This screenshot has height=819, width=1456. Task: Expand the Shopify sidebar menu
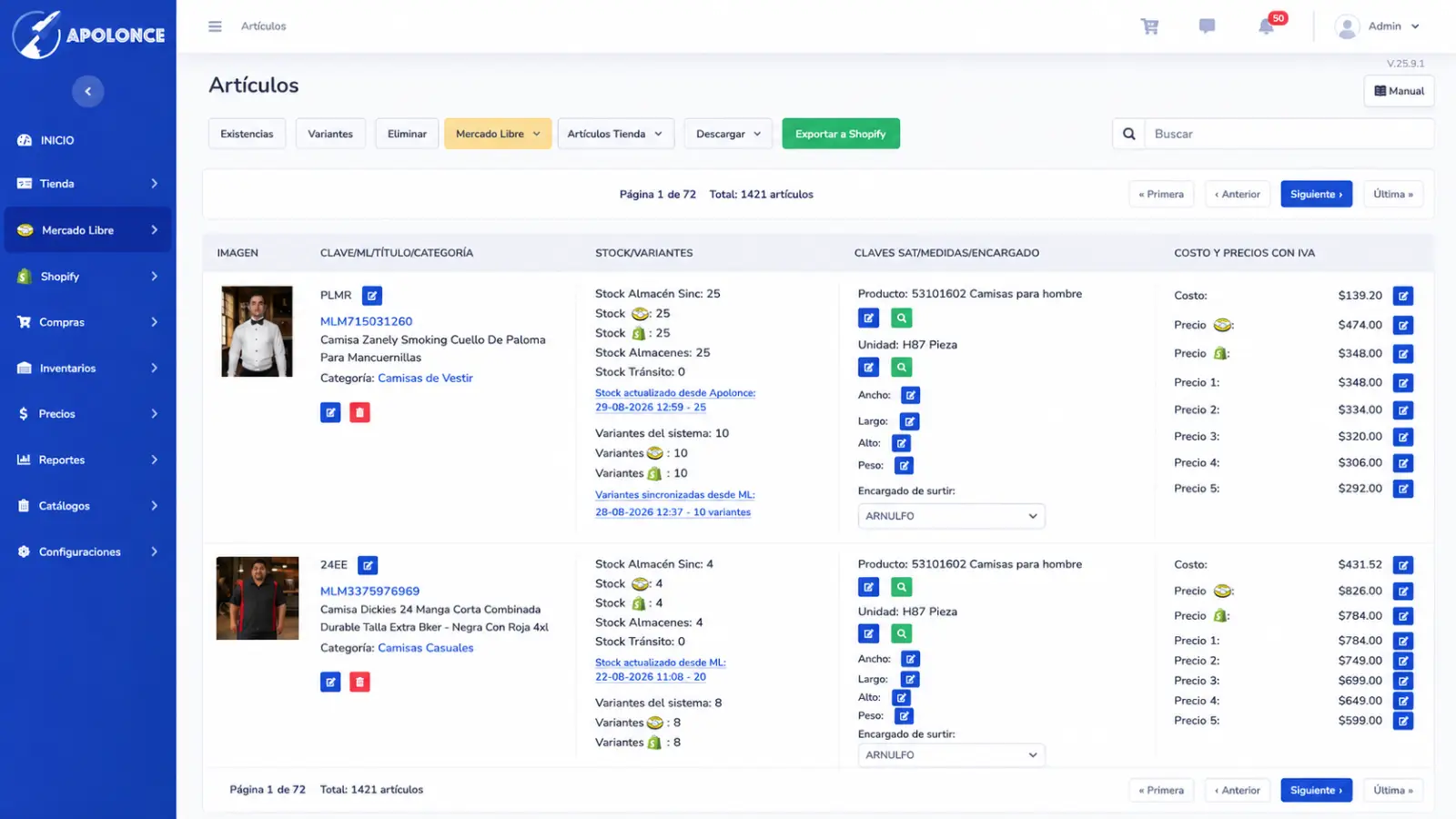(88, 277)
